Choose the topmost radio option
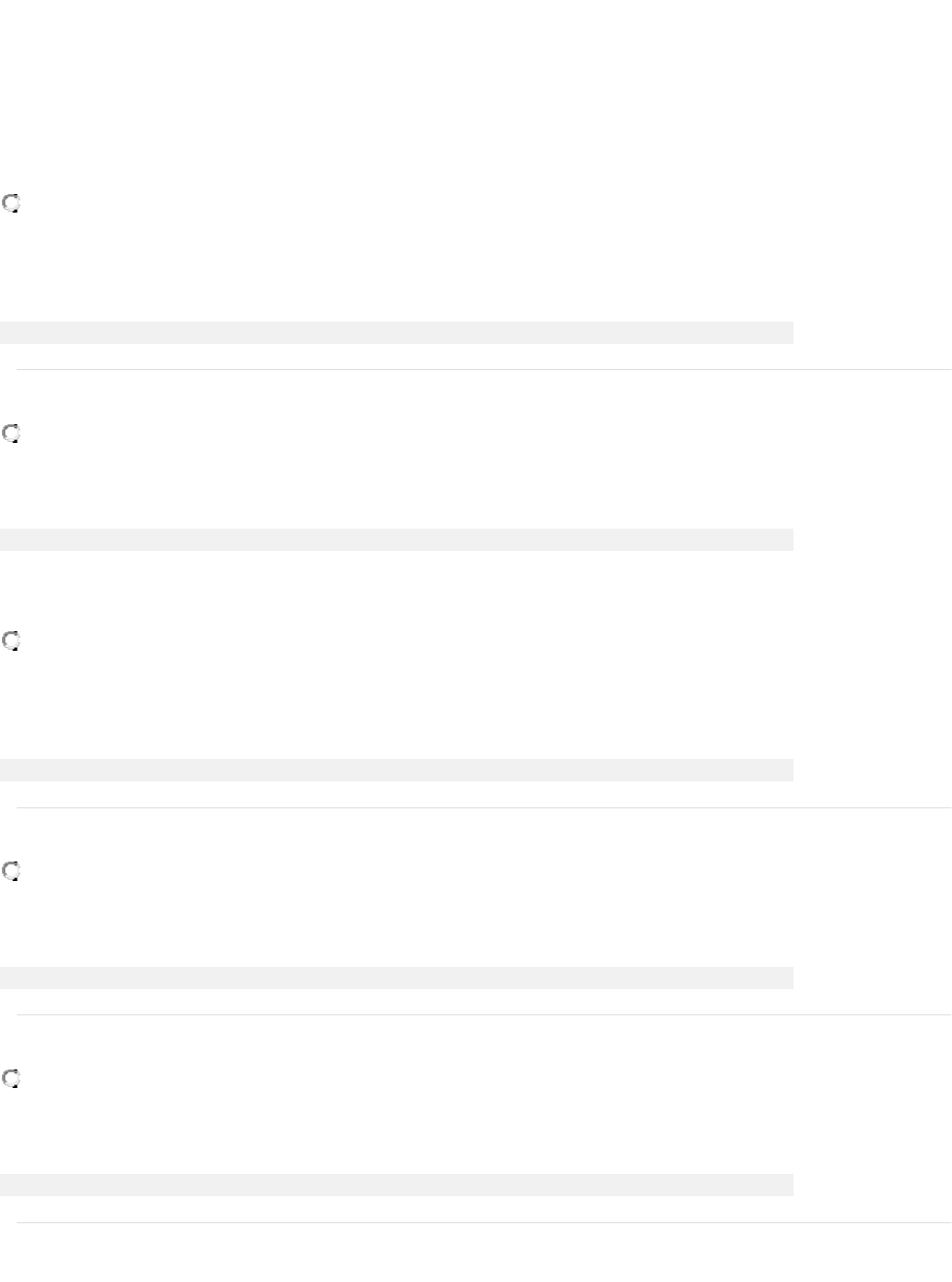The height and width of the screenshot is (1282, 952). tap(11, 203)
